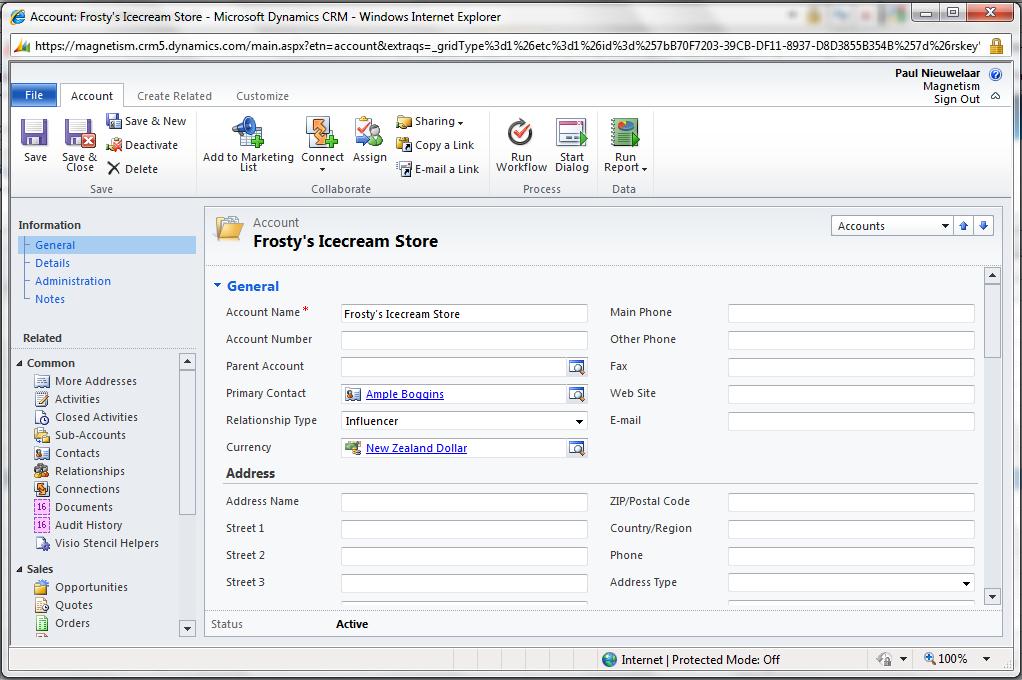Select Add to Marketing List
1022x680 pixels.
click(246, 143)
